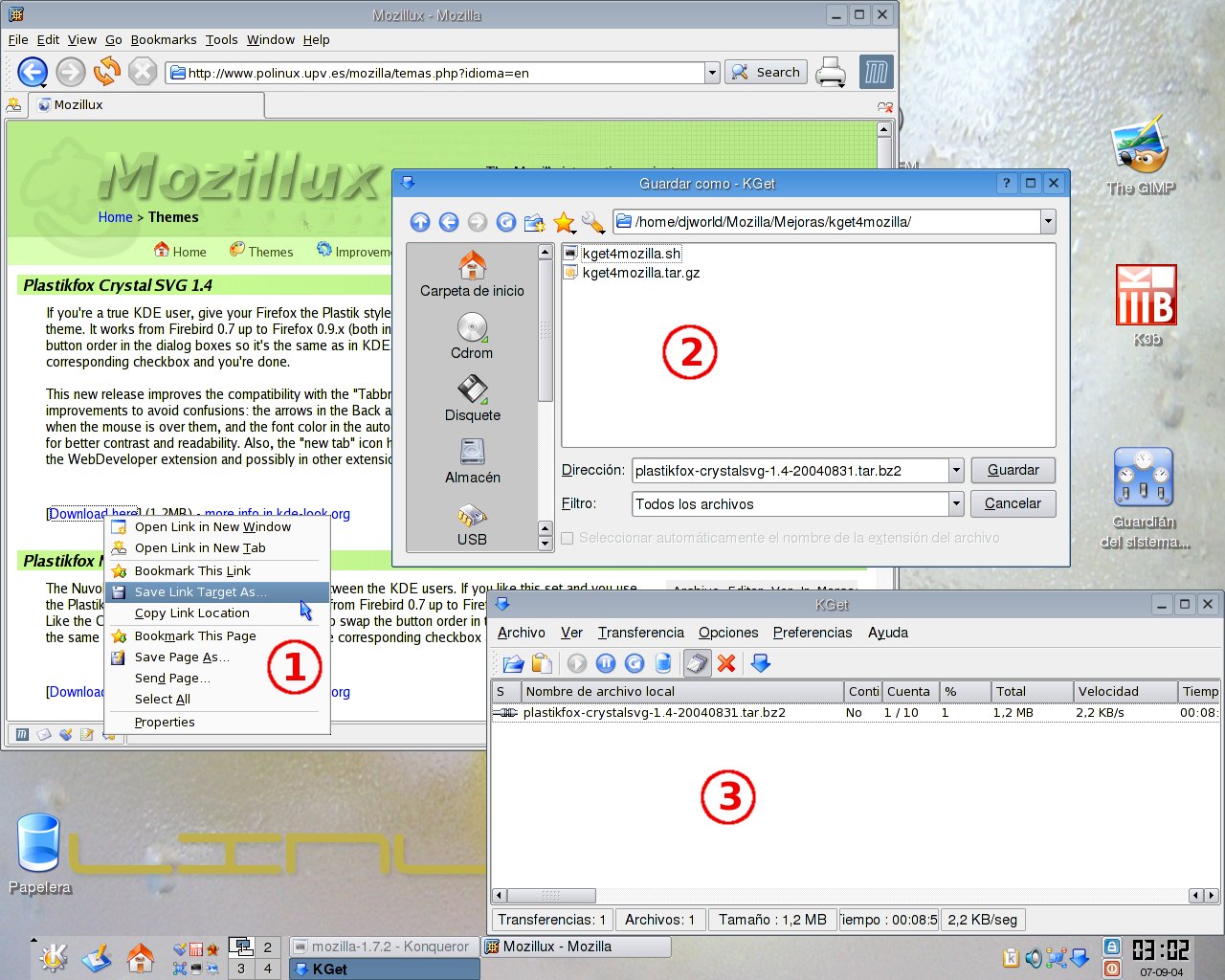The image size is (1225, 980).
Task: Open the bookmarks star in Guardar como
Action: [x=564, y=222]
